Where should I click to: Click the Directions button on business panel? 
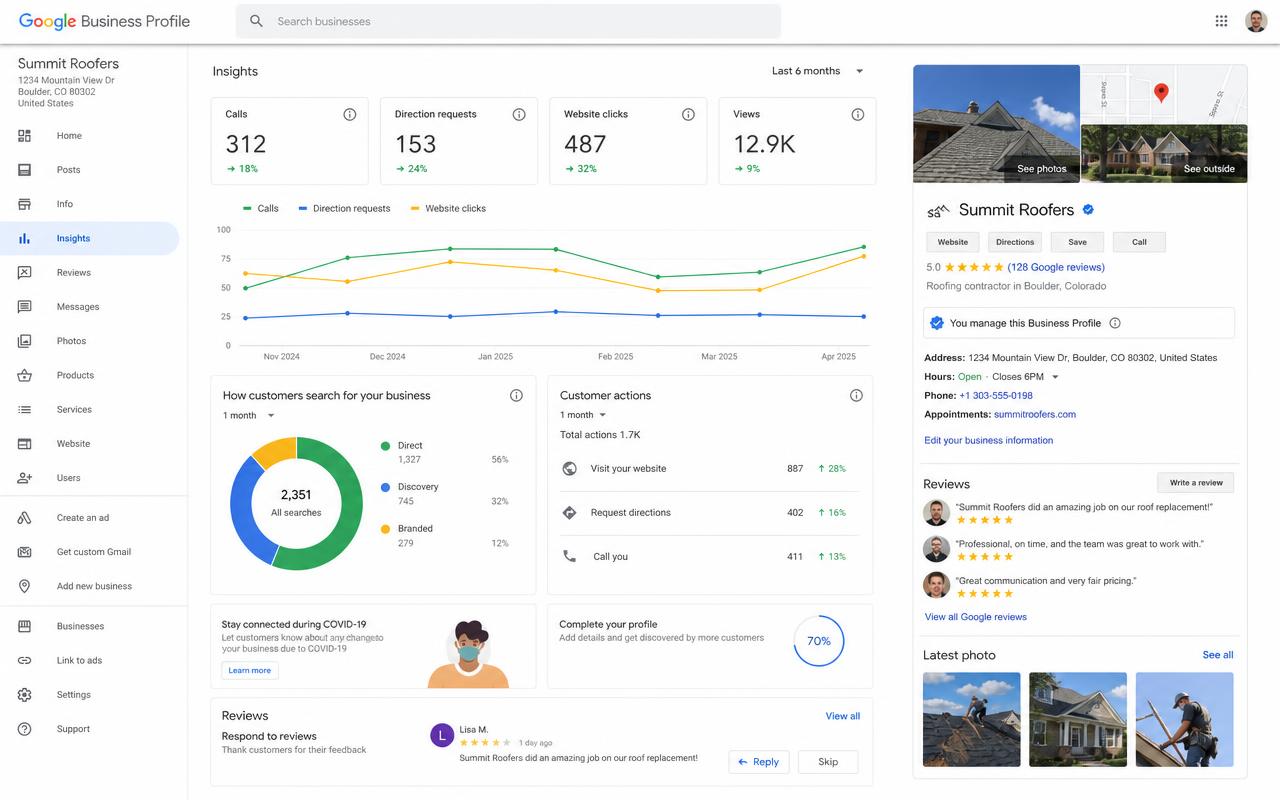[1015, 242]
